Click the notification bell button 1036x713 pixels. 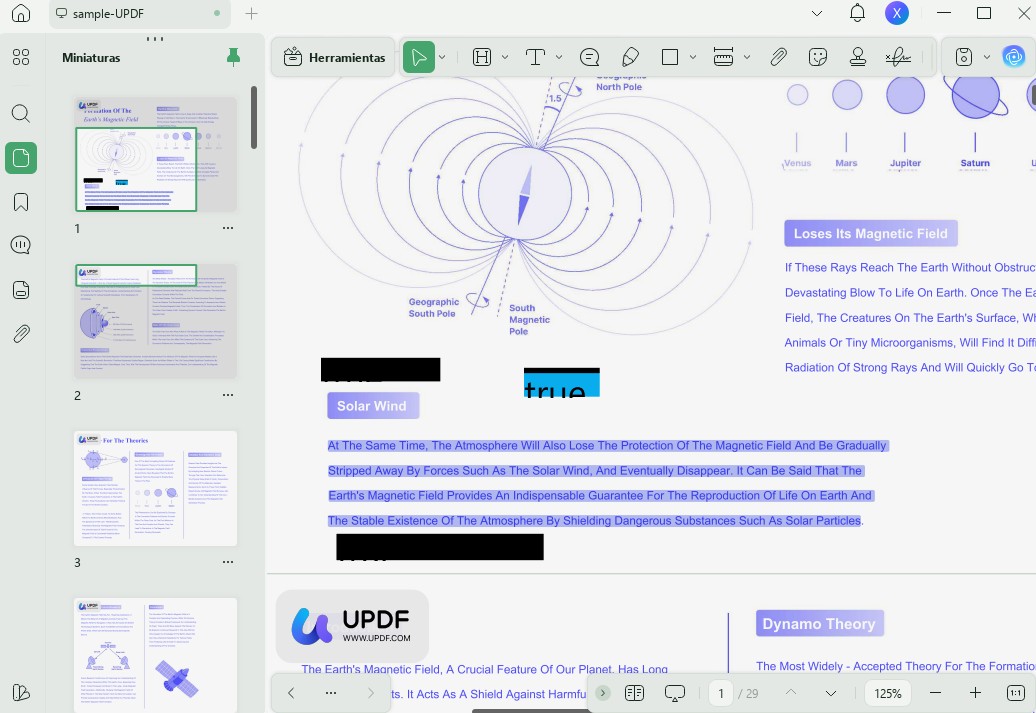[x=857, y=14]
